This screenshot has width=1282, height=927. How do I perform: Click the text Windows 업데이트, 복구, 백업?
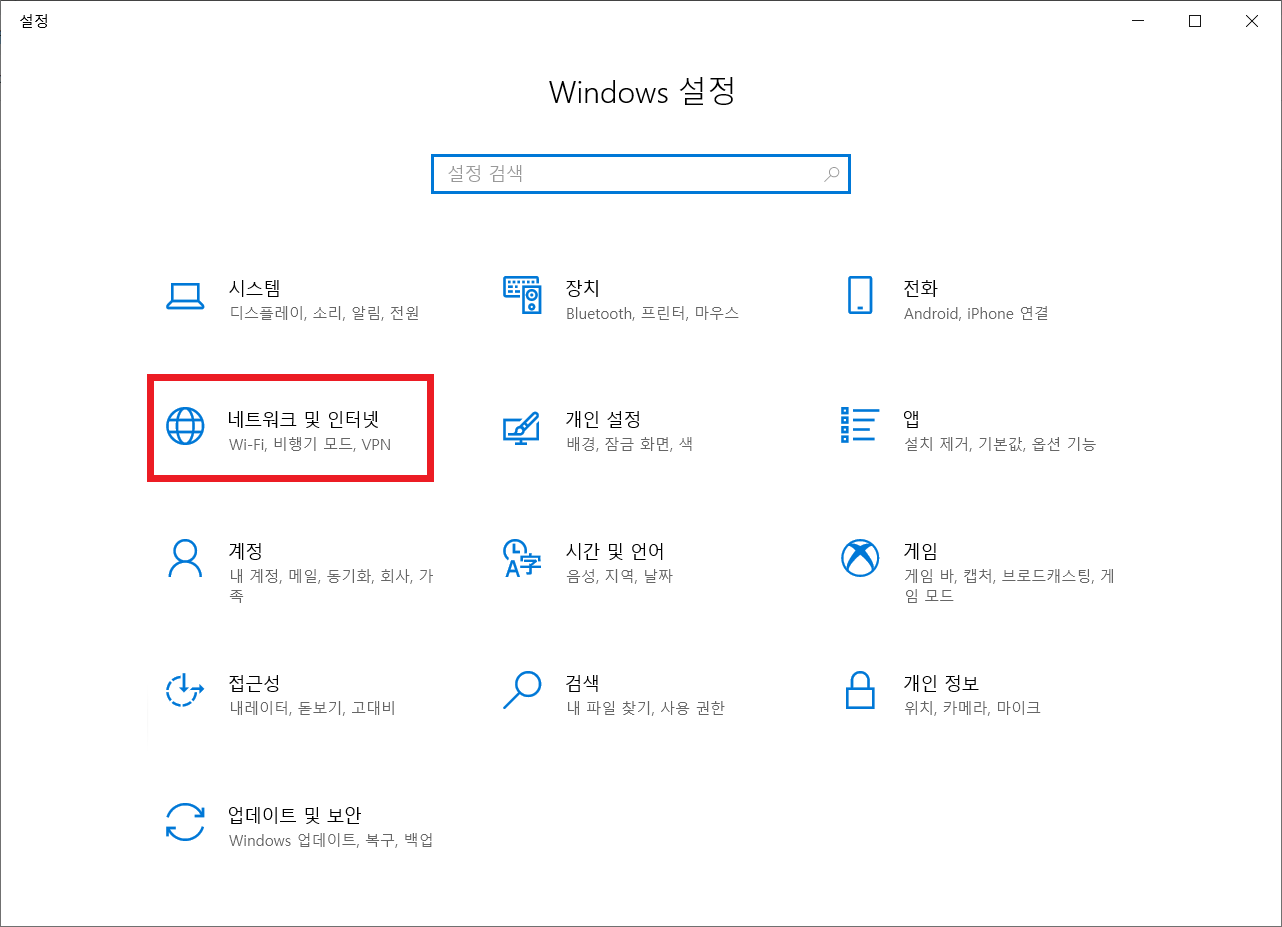(331, 840)
